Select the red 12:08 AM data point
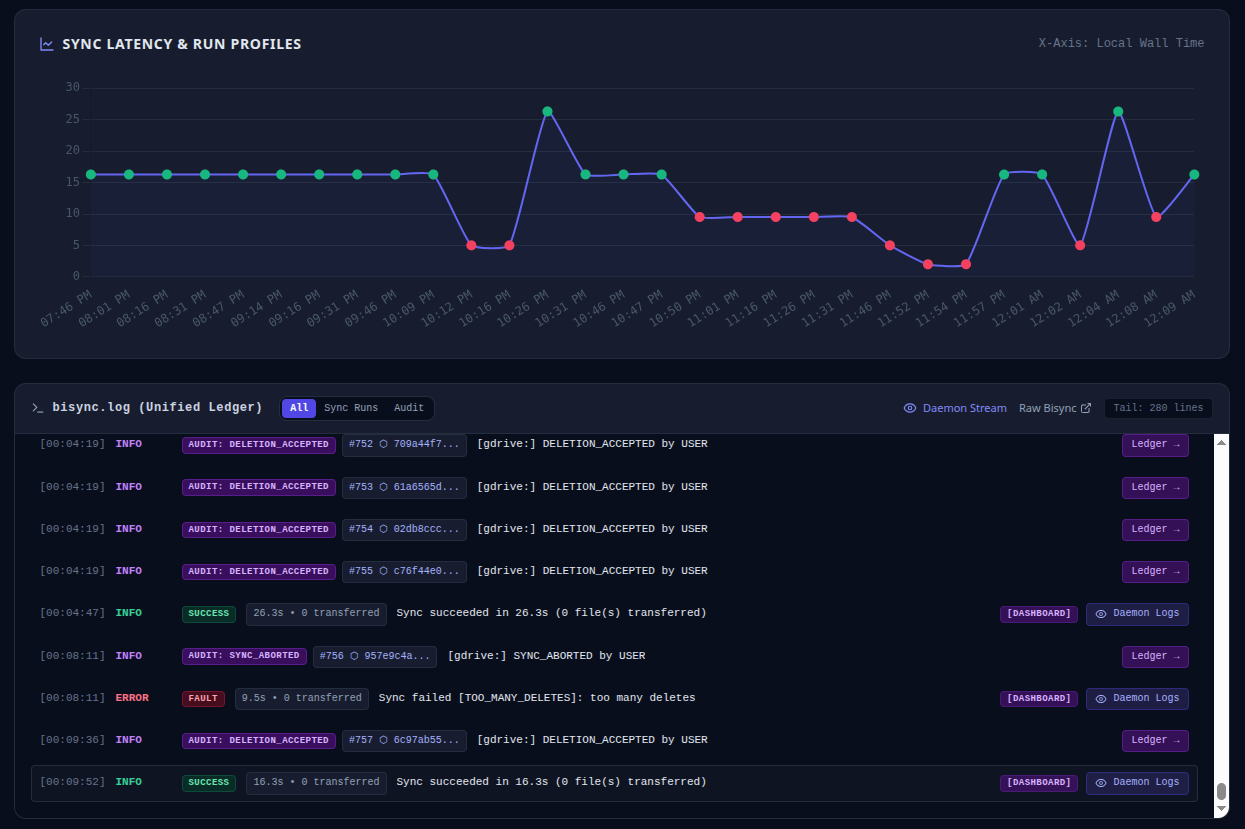Viewport: 1245px width, 829px height. (x=1156, y=217)
